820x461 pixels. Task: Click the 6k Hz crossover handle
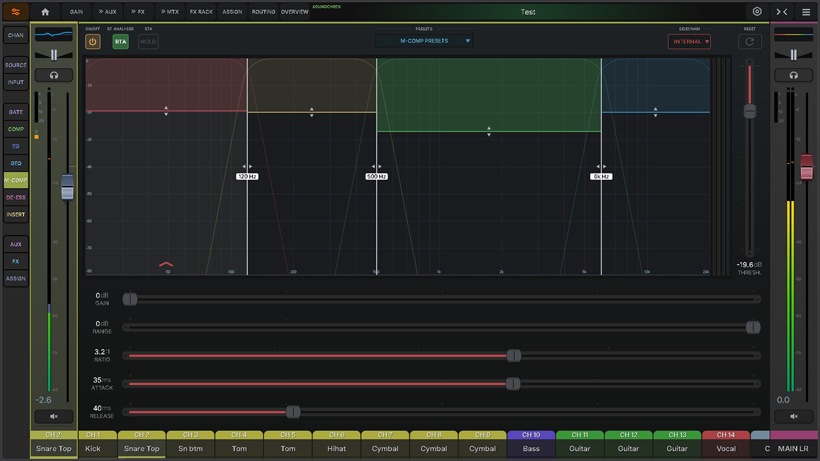point(601,176)
